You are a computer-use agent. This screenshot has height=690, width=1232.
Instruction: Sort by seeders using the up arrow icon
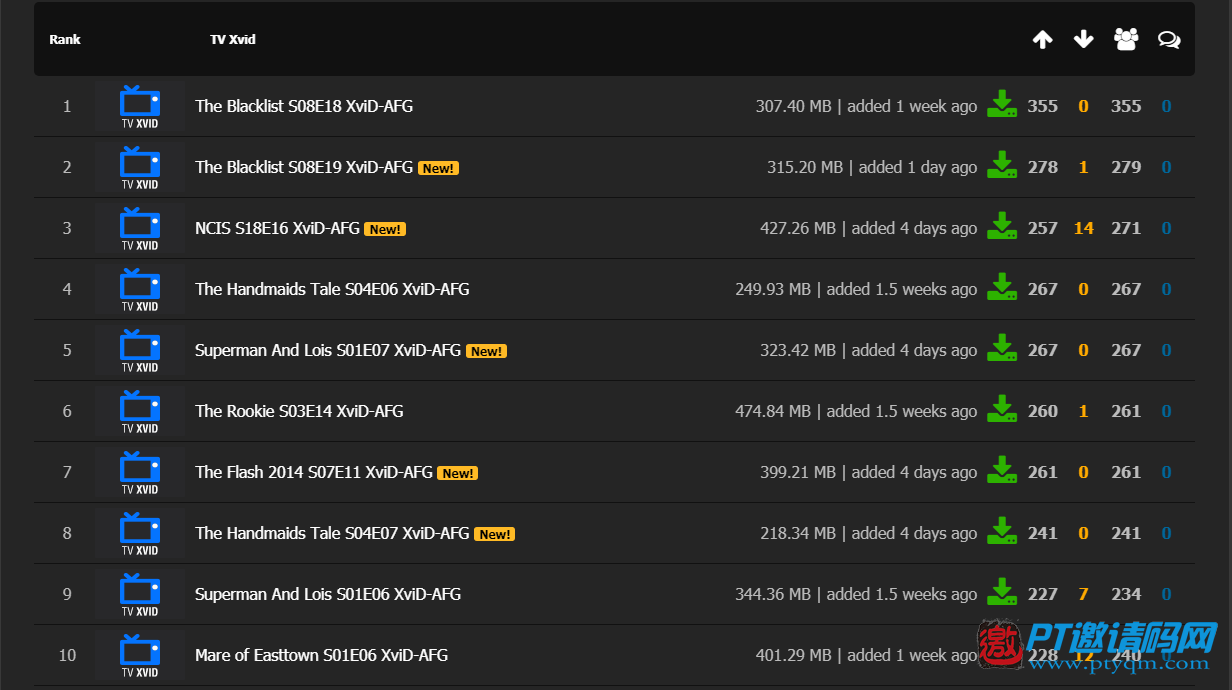click(x=1042, y=39)
